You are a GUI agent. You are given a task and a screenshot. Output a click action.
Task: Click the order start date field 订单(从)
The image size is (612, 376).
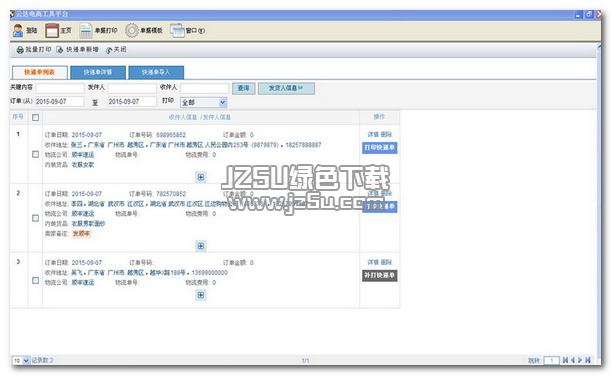tap(59, 102)
